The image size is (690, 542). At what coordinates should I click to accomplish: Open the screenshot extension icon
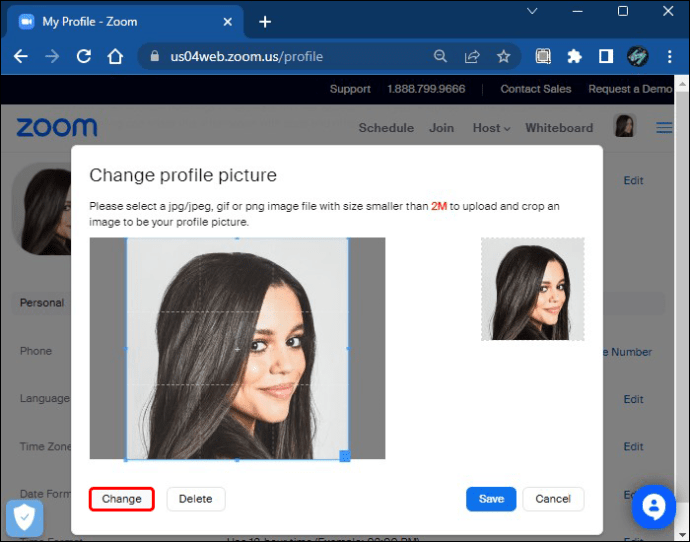pos(543,56)
